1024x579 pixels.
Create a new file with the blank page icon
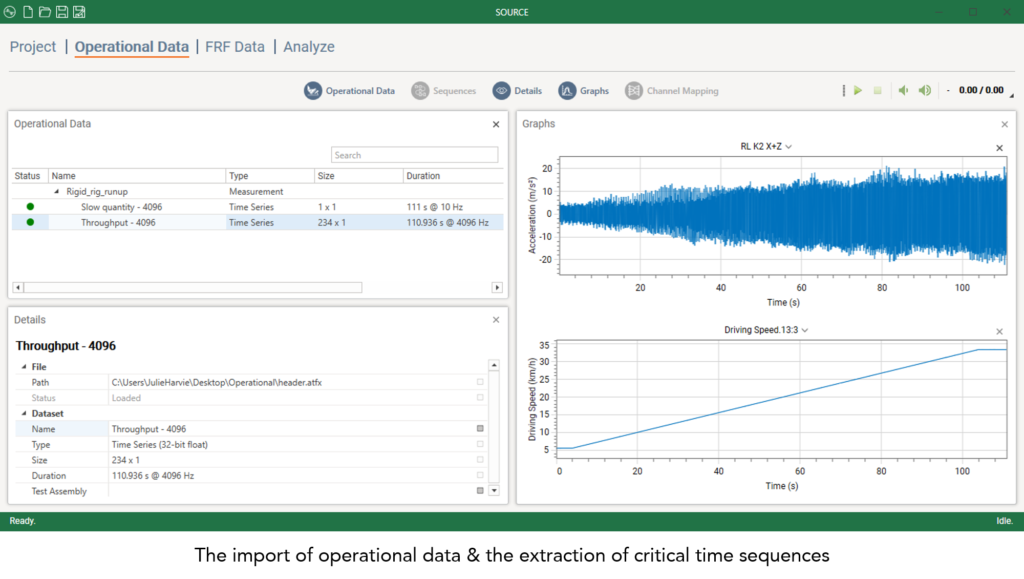(28, 12)
